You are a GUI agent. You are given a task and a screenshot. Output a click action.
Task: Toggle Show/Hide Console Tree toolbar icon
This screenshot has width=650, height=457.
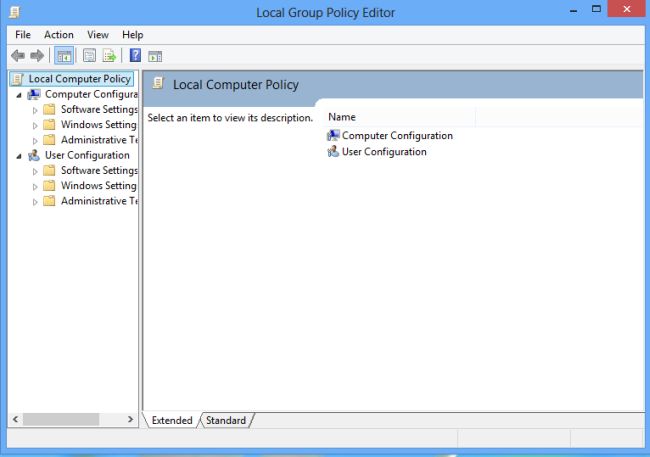coord(64,56)
